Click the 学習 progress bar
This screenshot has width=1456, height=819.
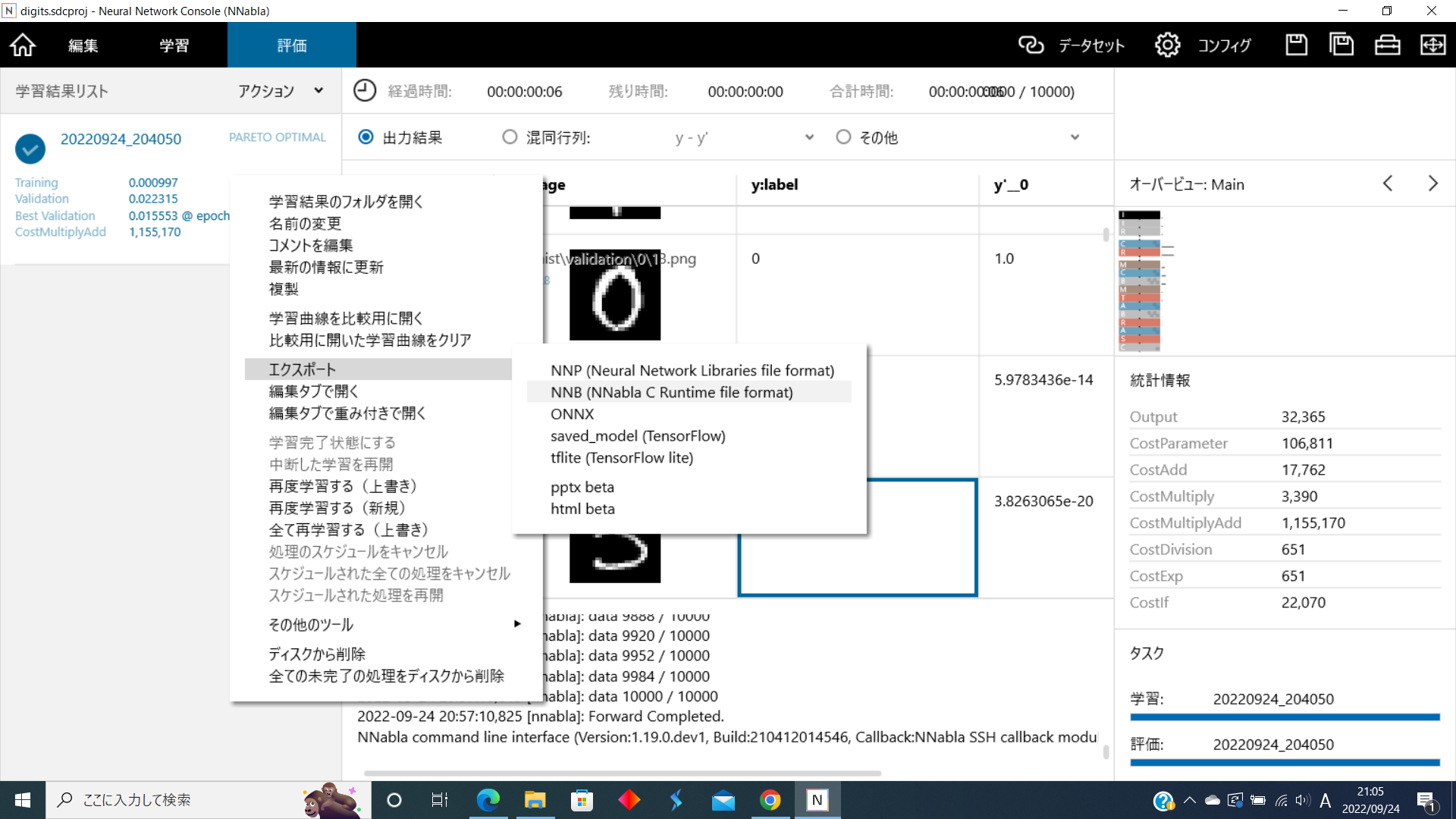1285,717
